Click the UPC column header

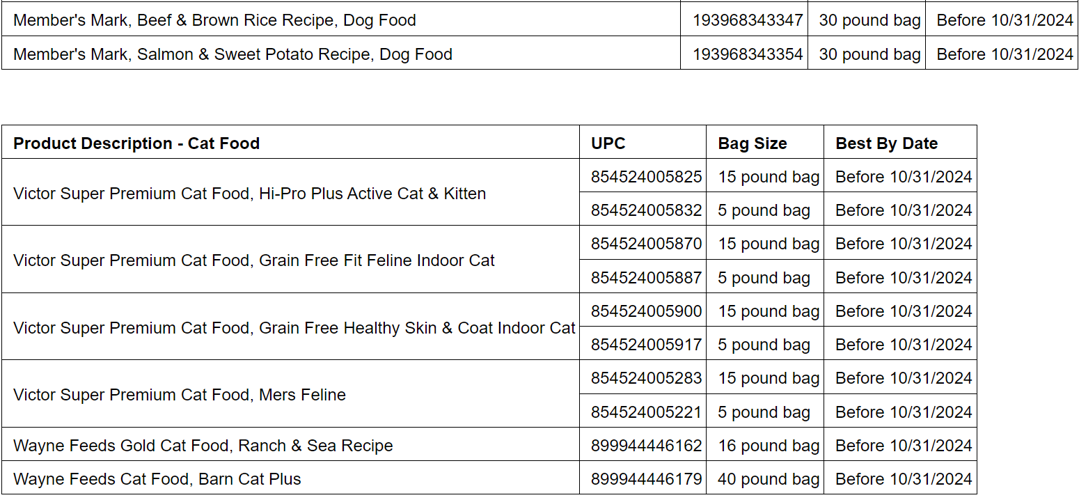pos(608,143)
